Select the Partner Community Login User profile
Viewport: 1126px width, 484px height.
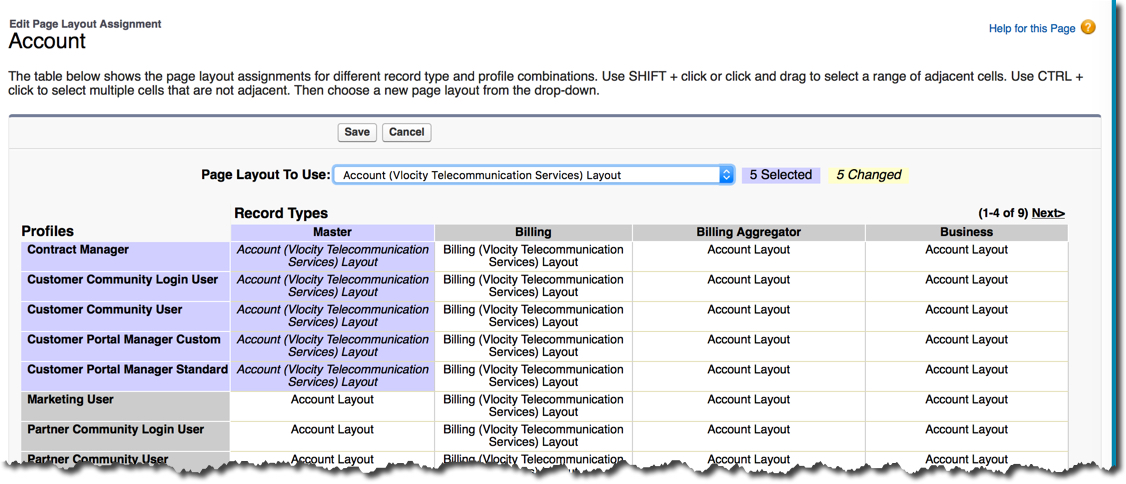125,436
